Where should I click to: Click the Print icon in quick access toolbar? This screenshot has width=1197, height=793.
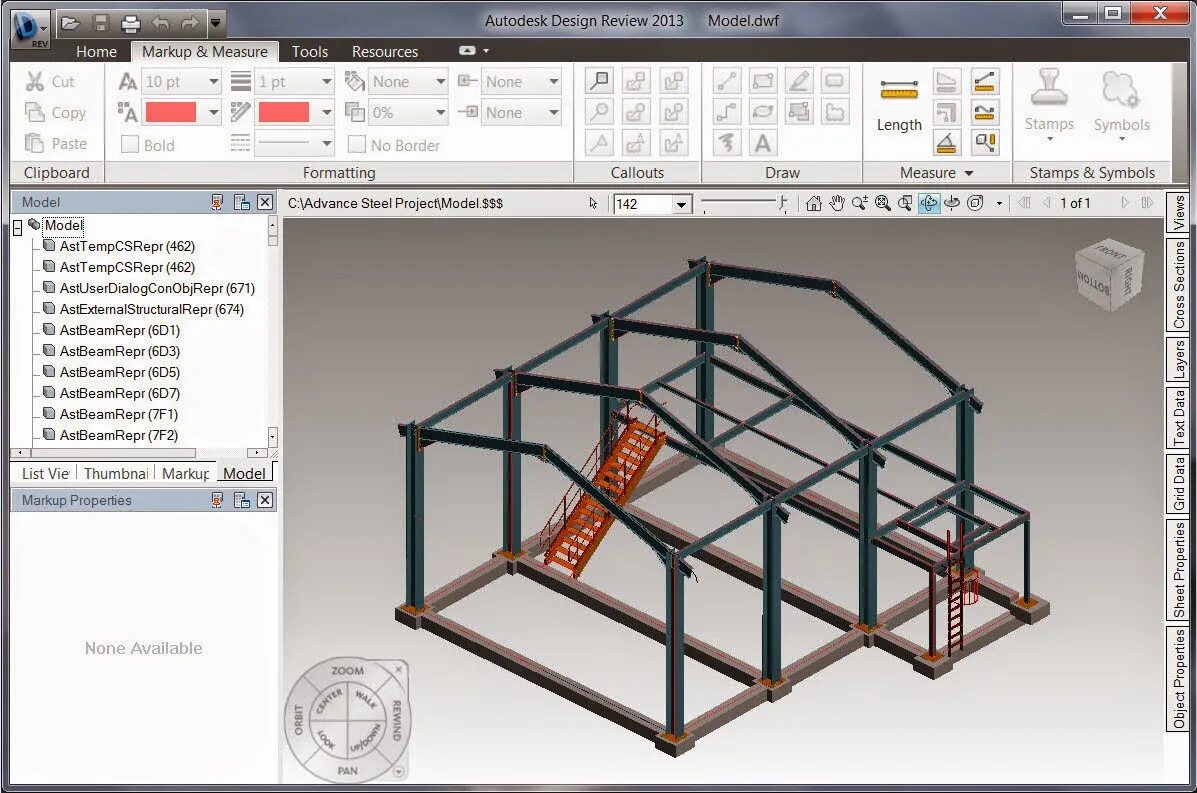pyautogui.click(x=131, y=23)
